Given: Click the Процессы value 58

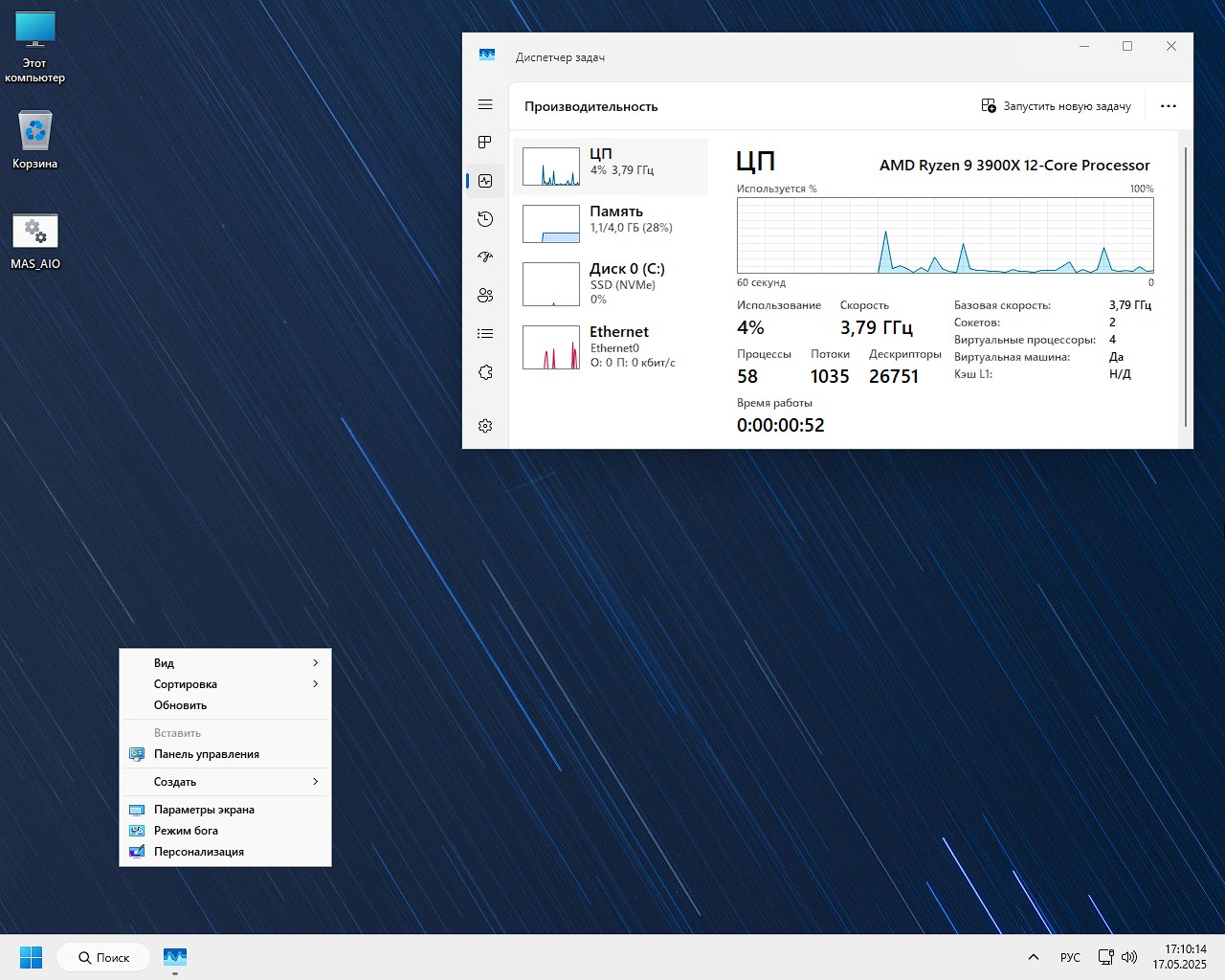Looking at the screenshot, I should [x=747, y=377].
